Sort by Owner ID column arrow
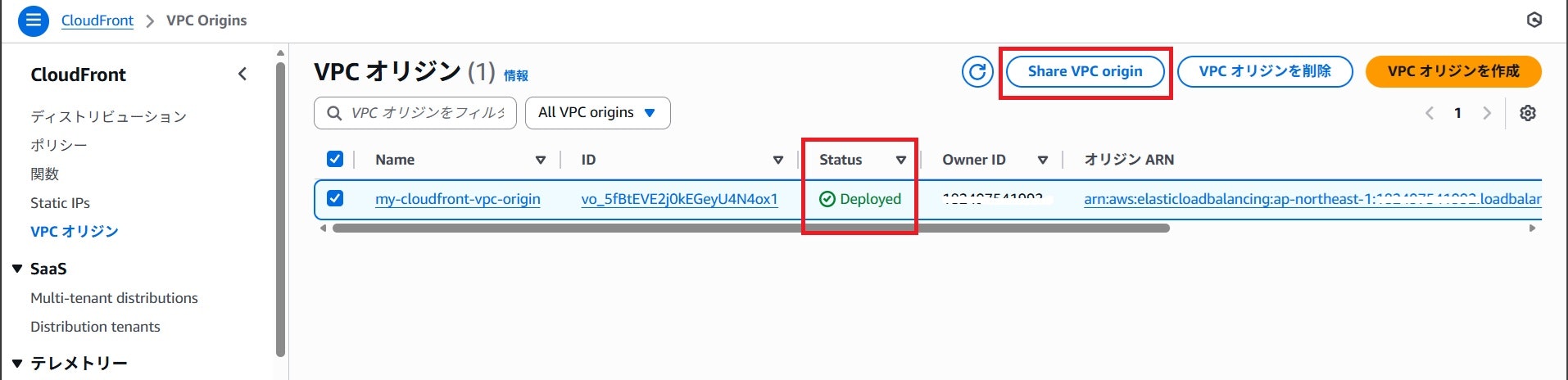The width and height of the screenshot is (1568, 380). 1043,160
